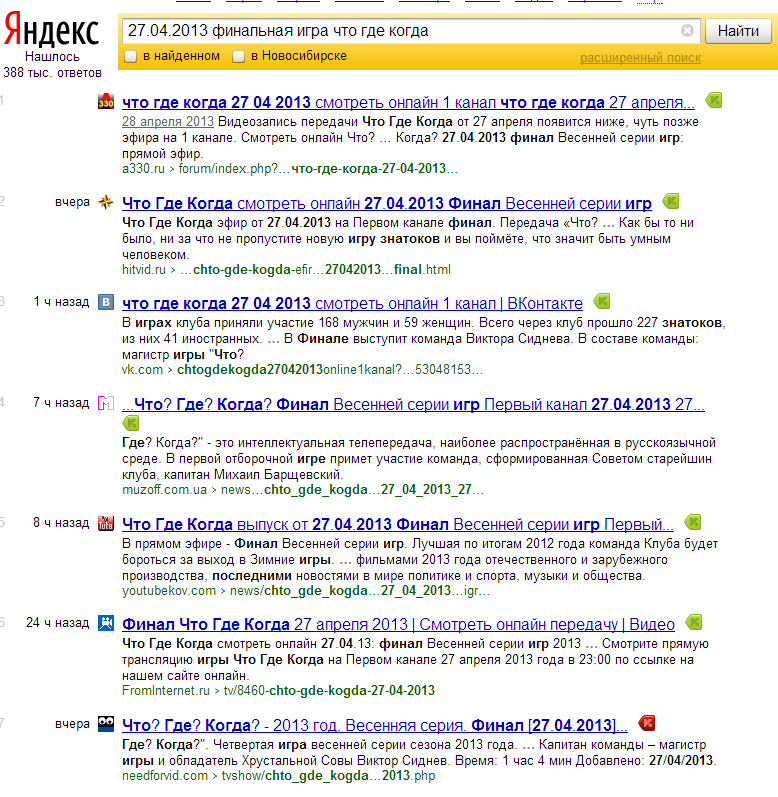Click the '24 ч назад' timestamp
This screenshot has height=797, width=778.
tap(57, 623)
